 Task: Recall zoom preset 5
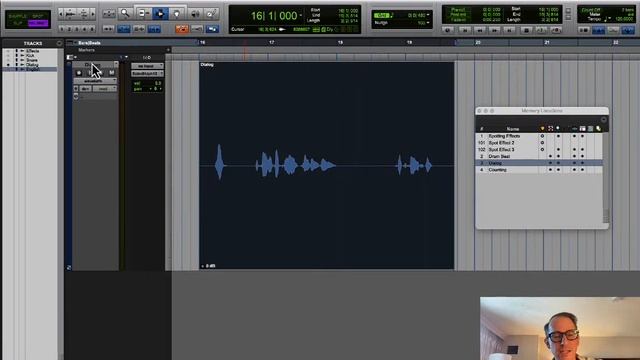pyautogui.click(x=92, y=29)
